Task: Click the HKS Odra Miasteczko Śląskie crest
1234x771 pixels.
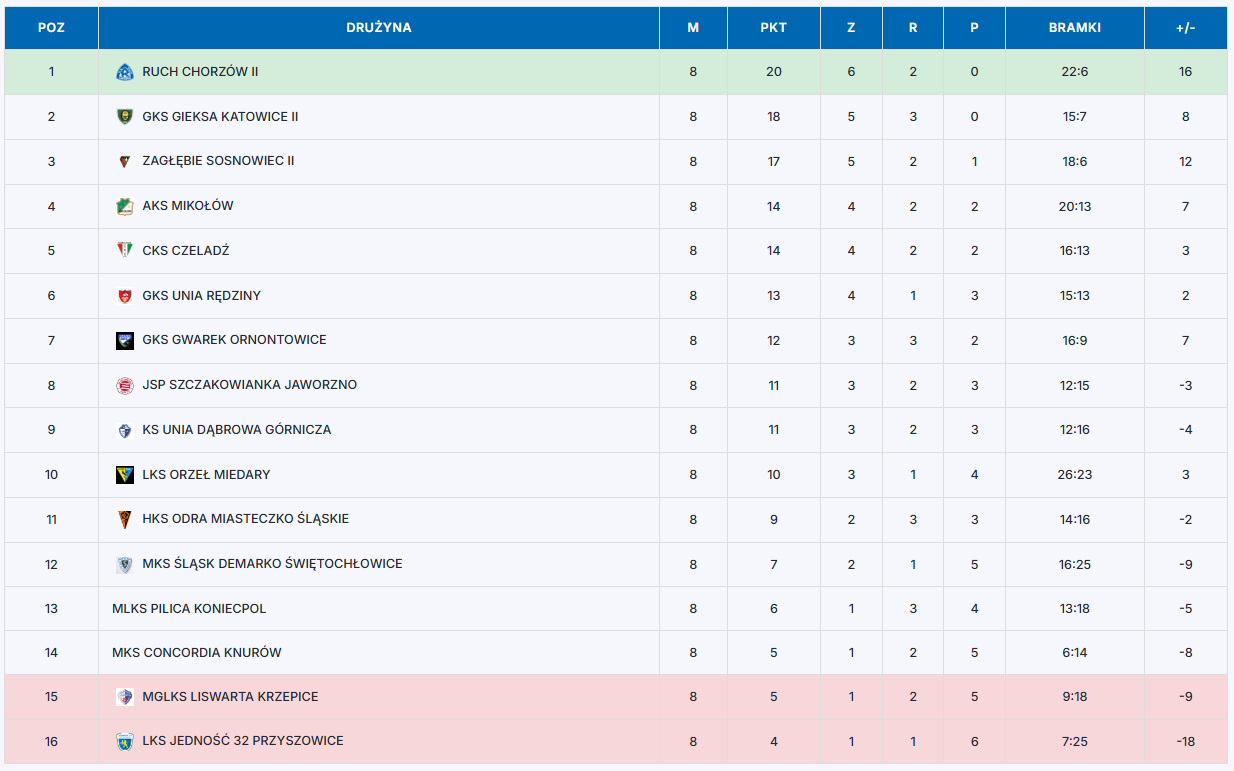Action: pyautogui.click(x=124, y=519)
